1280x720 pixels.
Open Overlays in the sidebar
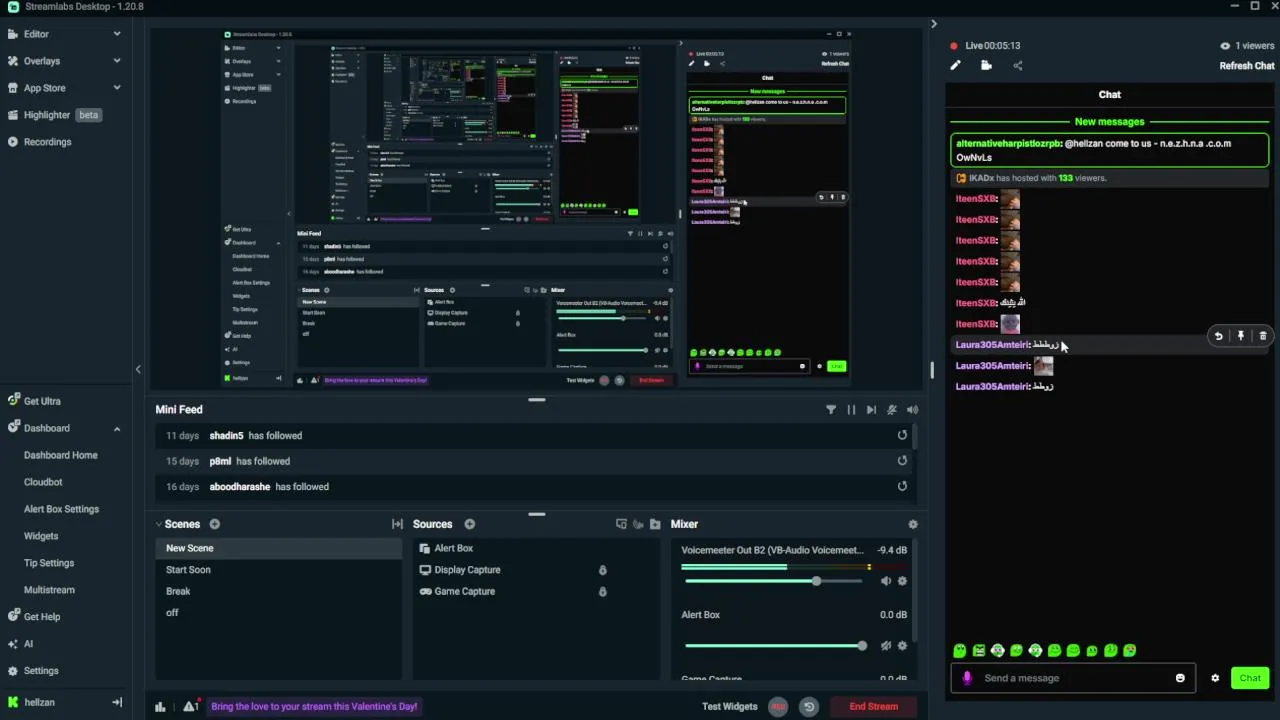(x=42, y=61)
